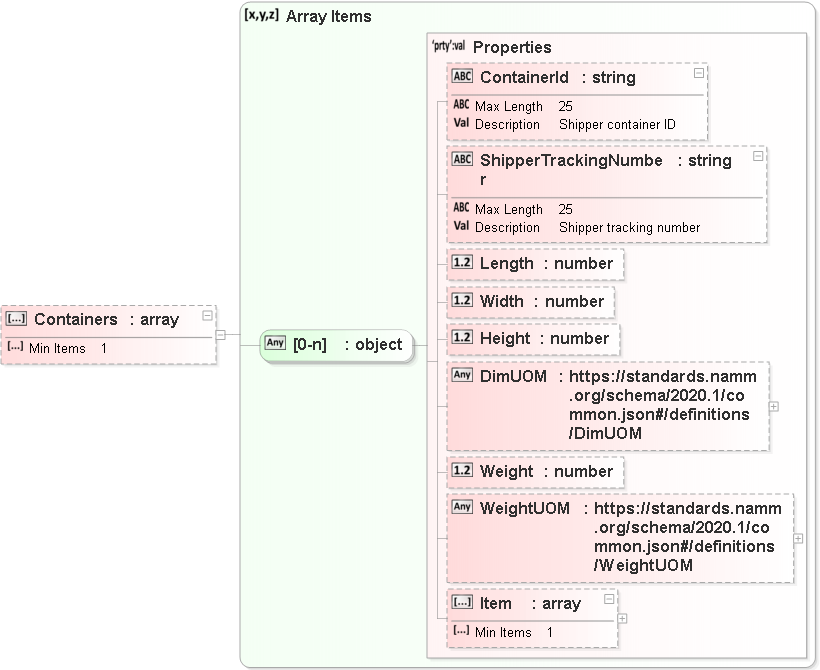Click the DimUOM schema reference URL
Viewport: 820px width, 670px height.
663,405
